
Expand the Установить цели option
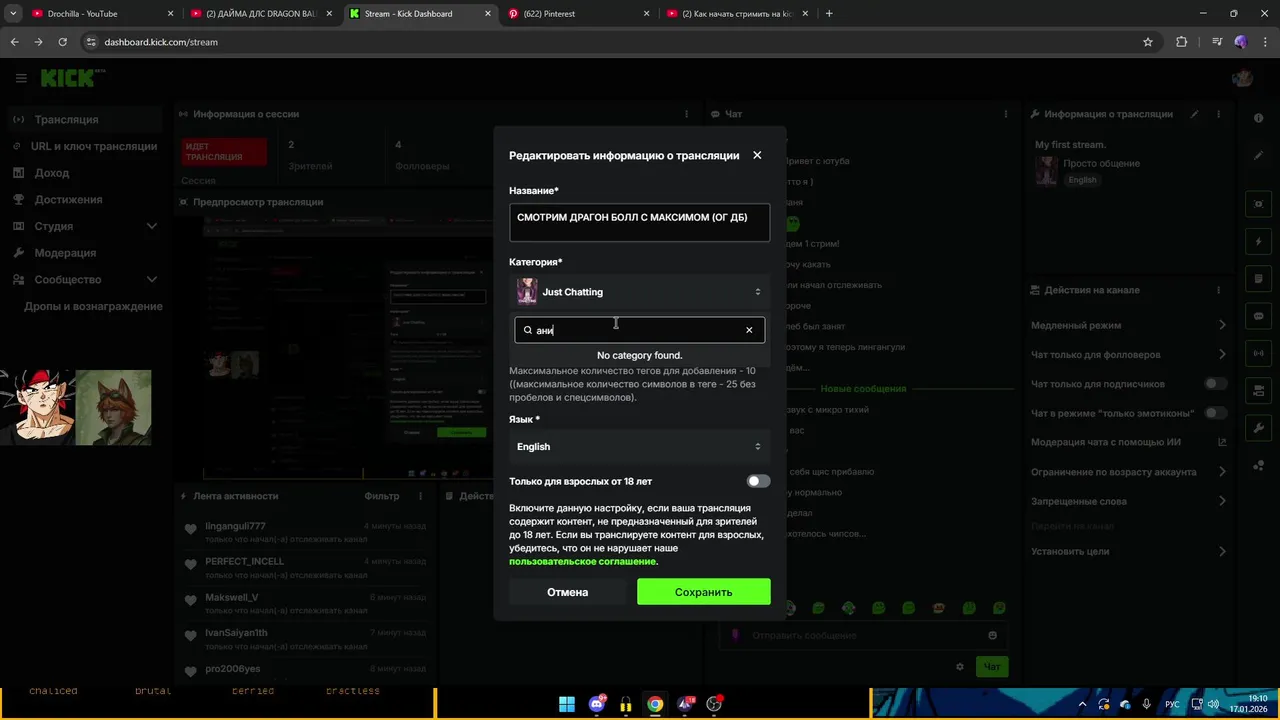1129,551
